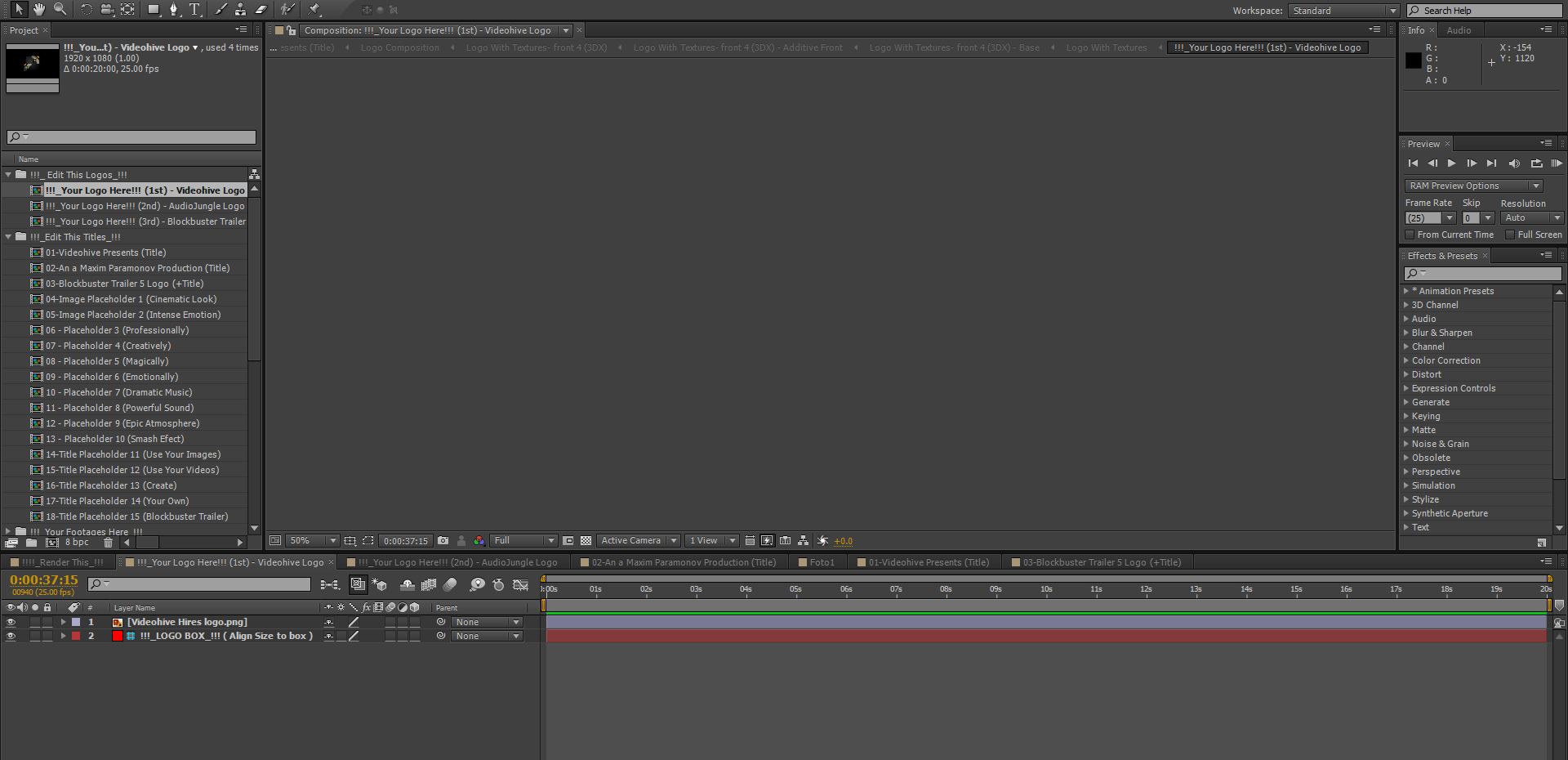The width and height of the screenshot is (1568, 760).
Task: Enable the Full Screen preview checkbox
Action: 1510,235
